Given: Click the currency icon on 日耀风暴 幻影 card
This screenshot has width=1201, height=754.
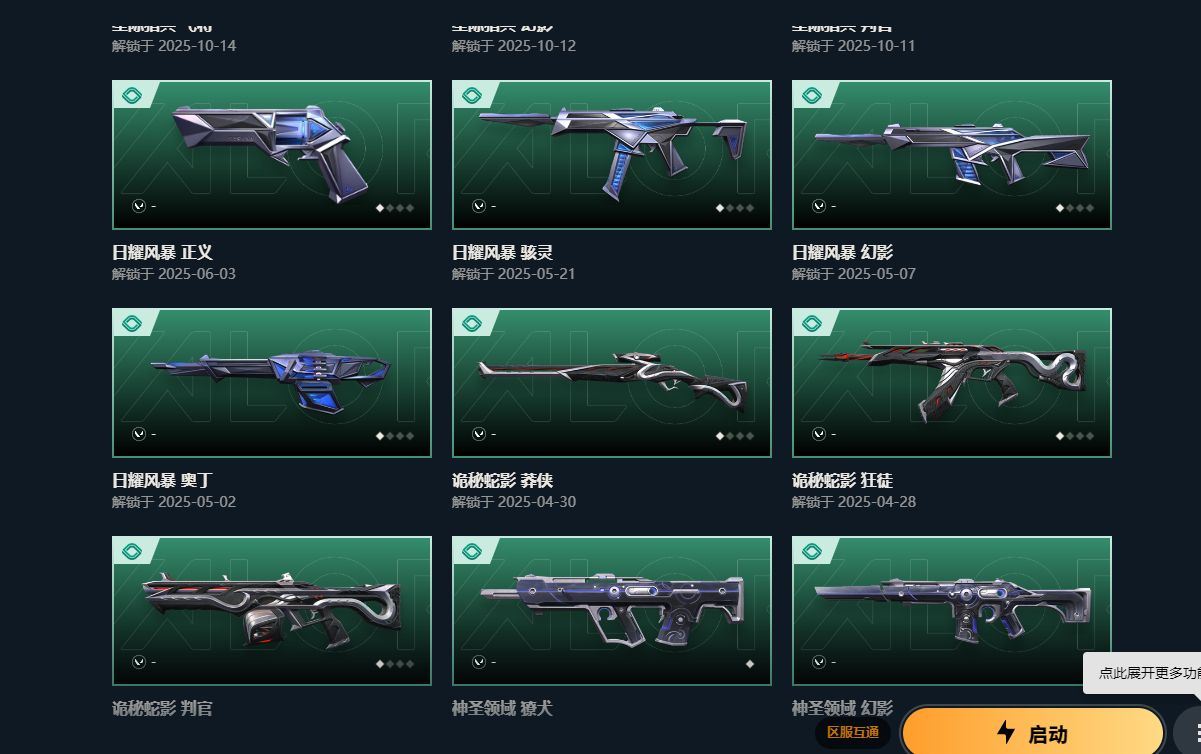Looking at the screenshot, I should (819, 206).
